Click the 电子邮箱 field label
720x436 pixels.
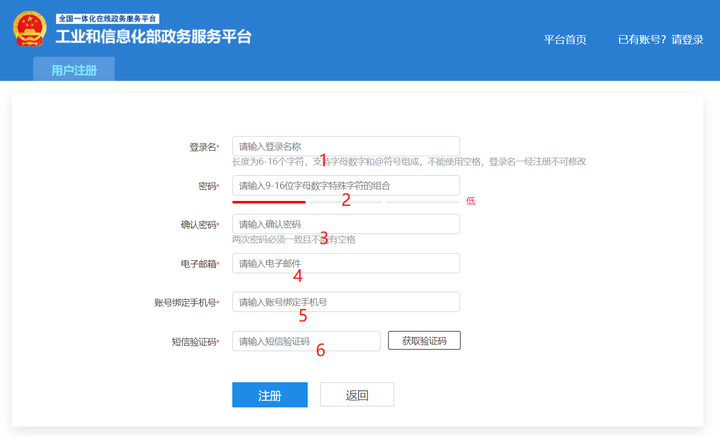[198, 264]
